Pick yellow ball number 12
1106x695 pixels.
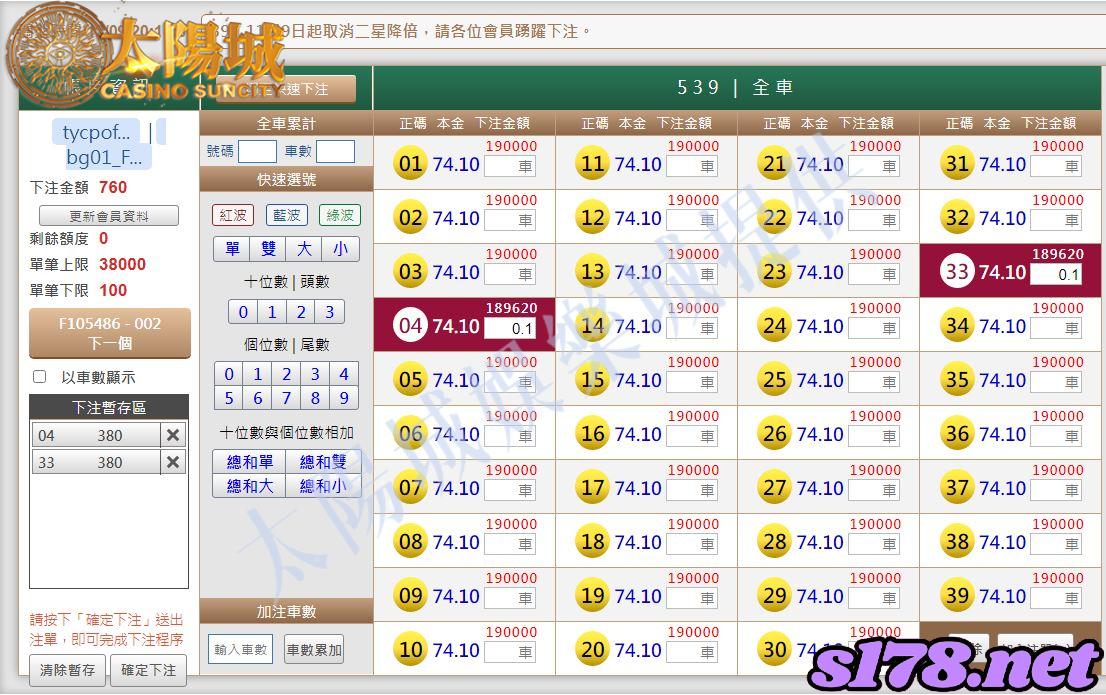click(592, 218)
